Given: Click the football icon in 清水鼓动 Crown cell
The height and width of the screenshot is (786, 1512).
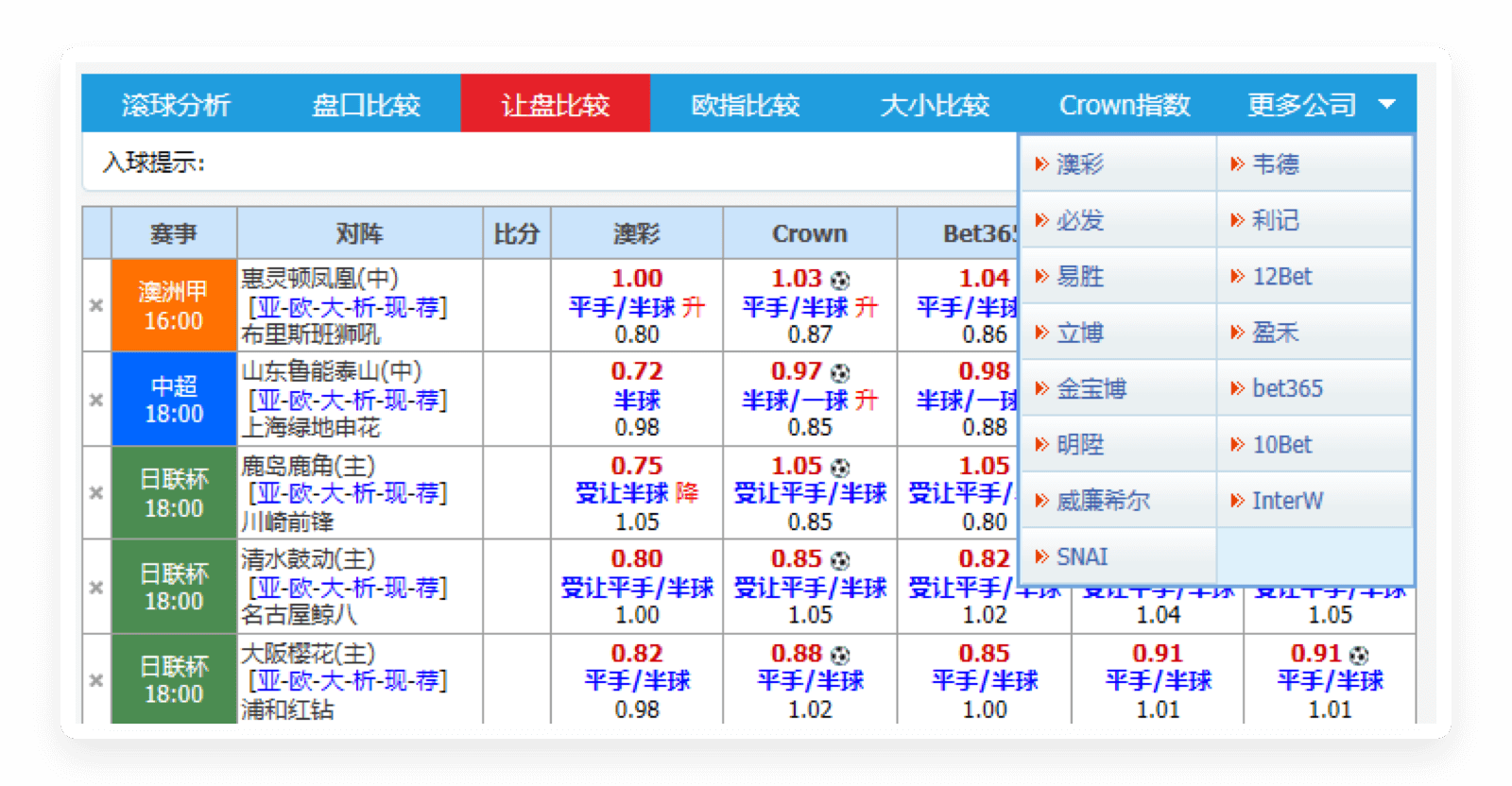Looking at the screenshot, I should [x=840, y=560].
